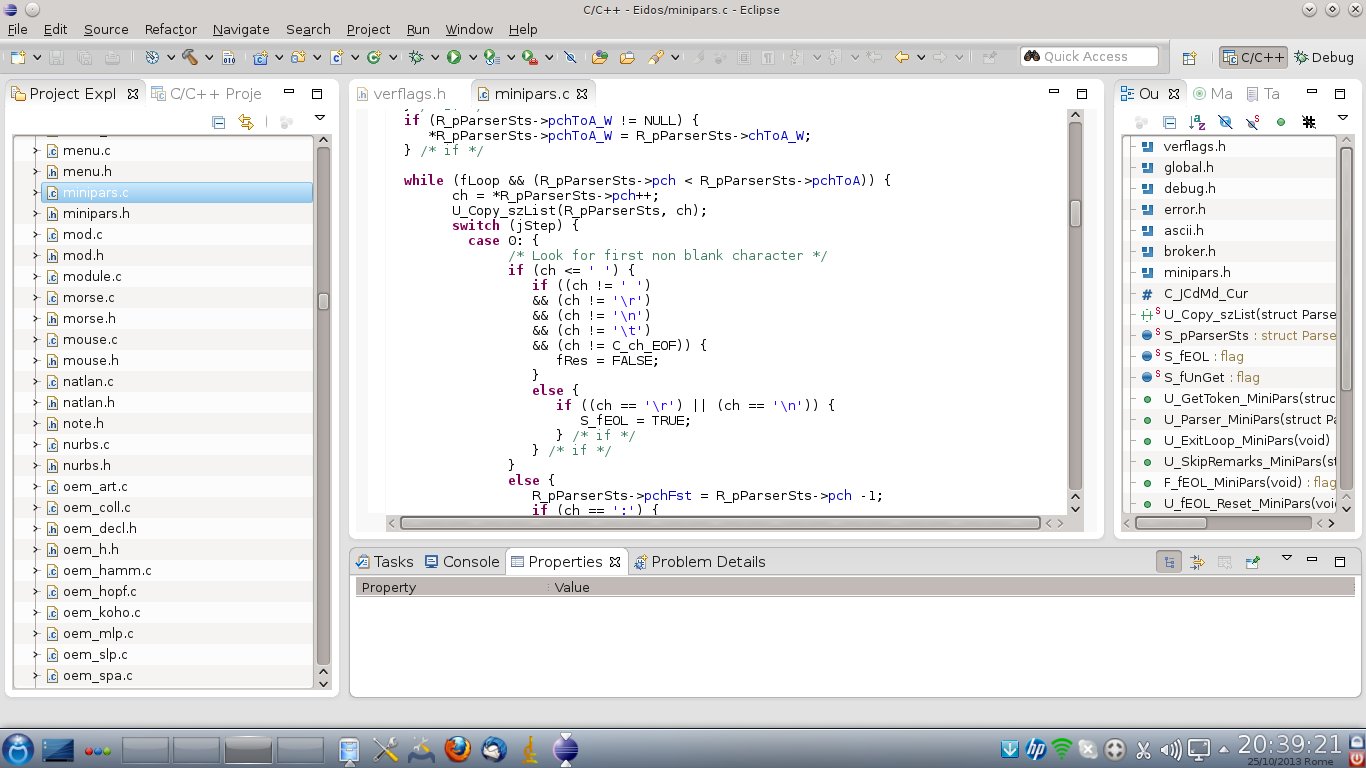
Task: Select oem_hamm.c in Project Explorer
Action: point(107,570)
